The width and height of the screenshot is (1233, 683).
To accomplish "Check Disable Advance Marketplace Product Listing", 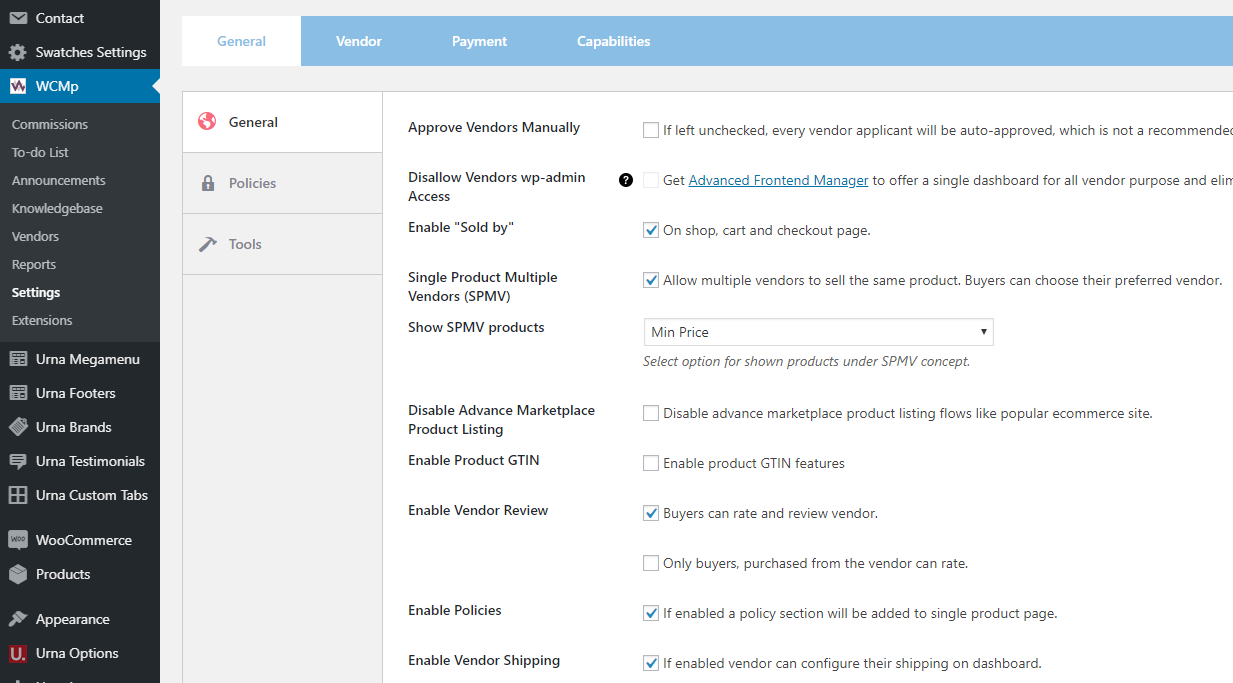I will (651, 413).
